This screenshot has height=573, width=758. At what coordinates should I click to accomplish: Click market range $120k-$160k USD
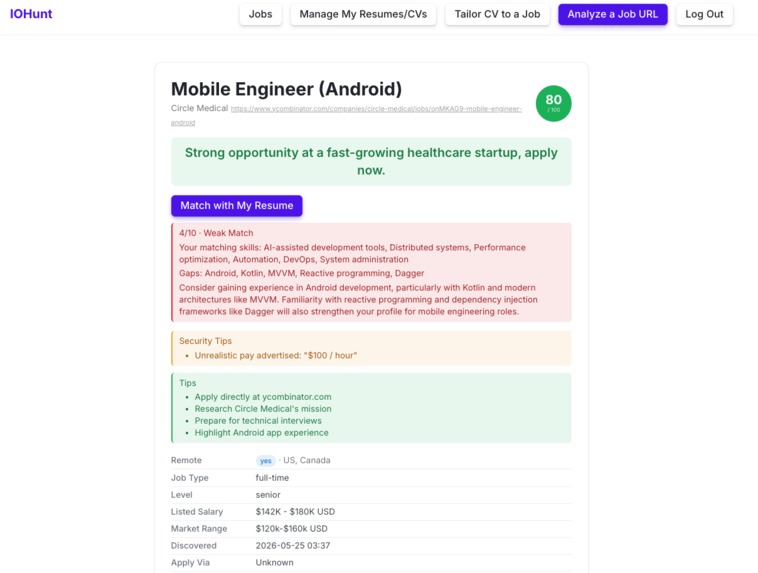pos(292,529)
